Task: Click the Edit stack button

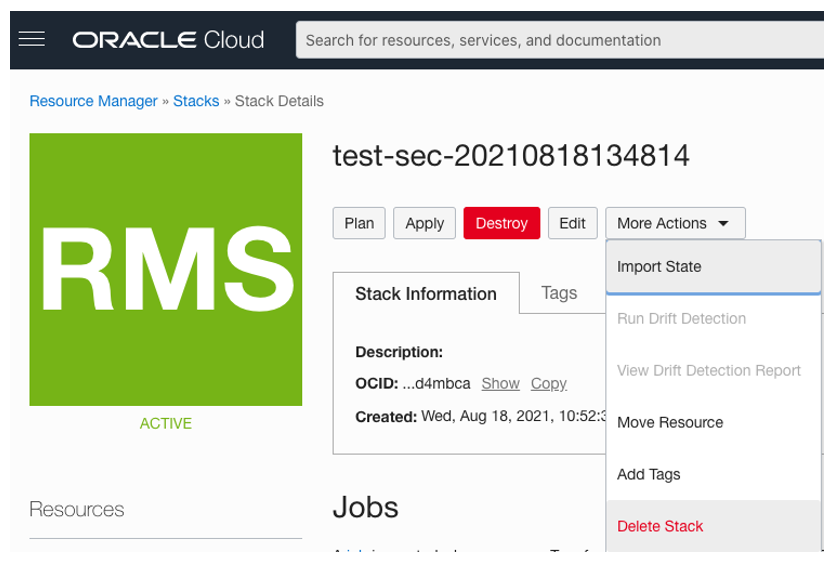Action: (572, 223)
